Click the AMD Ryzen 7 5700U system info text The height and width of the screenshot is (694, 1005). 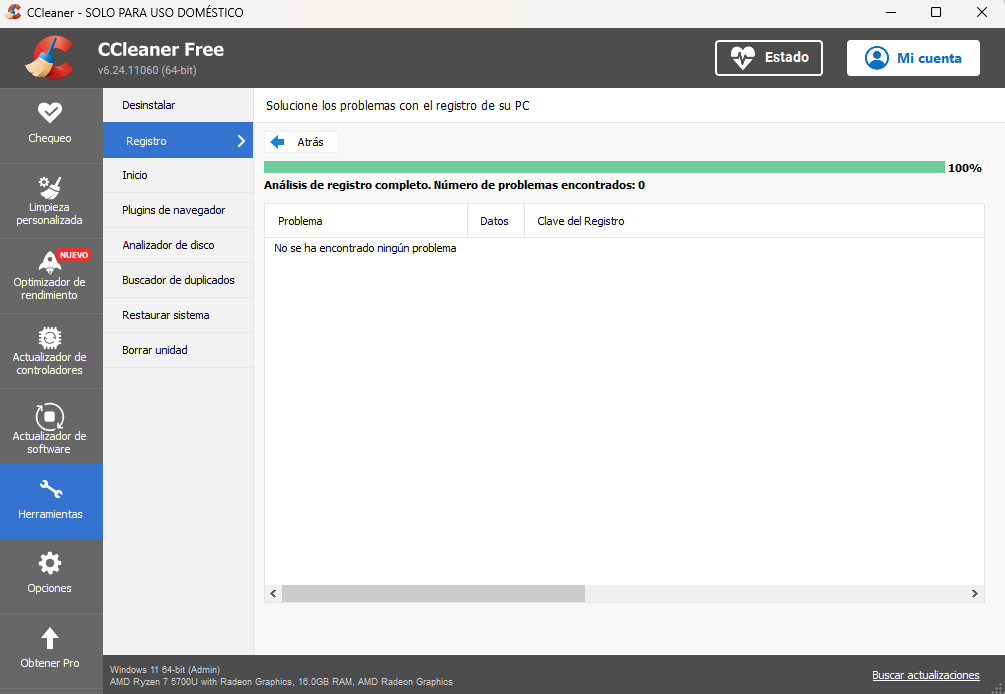tap(281, 682)
